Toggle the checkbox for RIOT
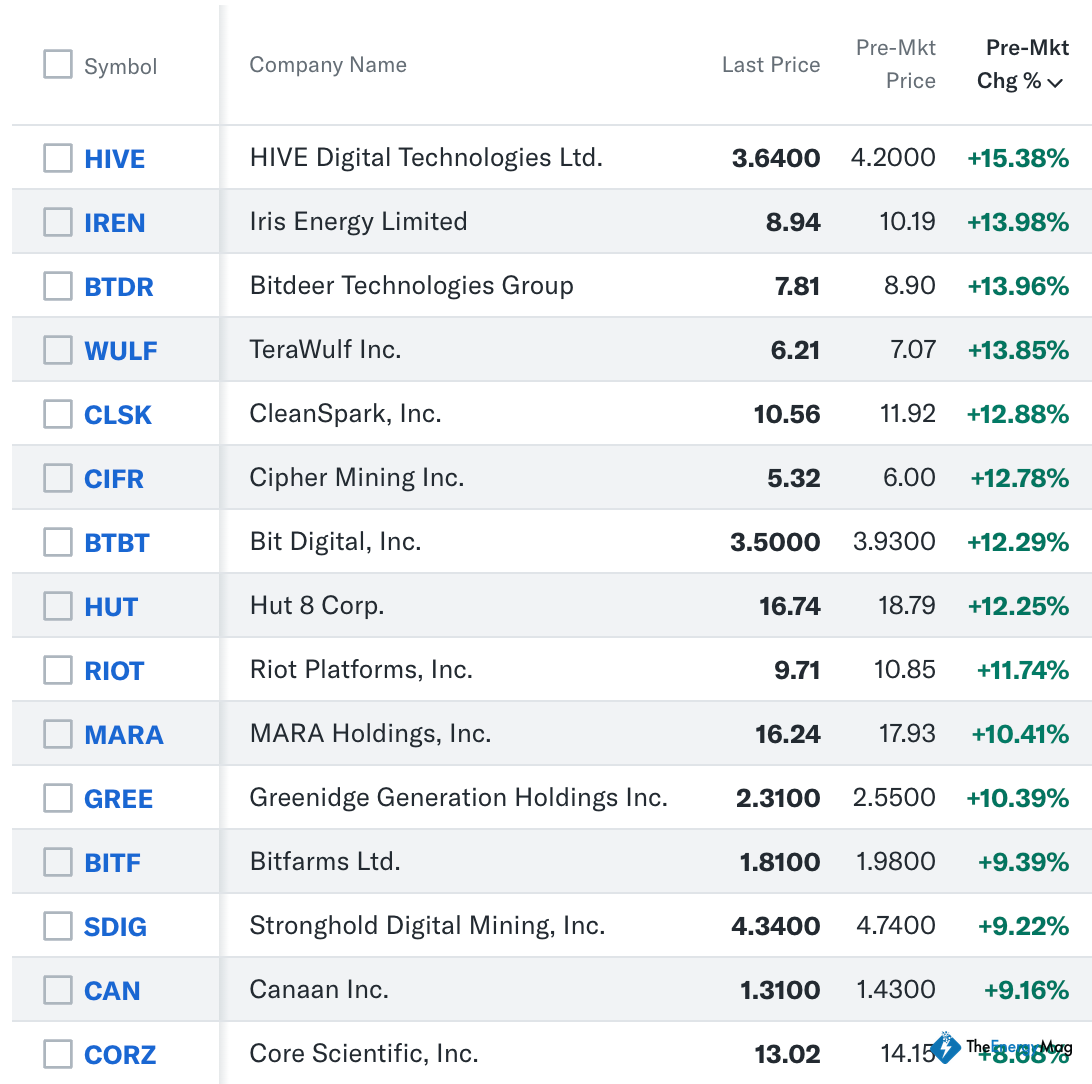The width and height of the screenshot is (1092, 1084). [58, 670]
